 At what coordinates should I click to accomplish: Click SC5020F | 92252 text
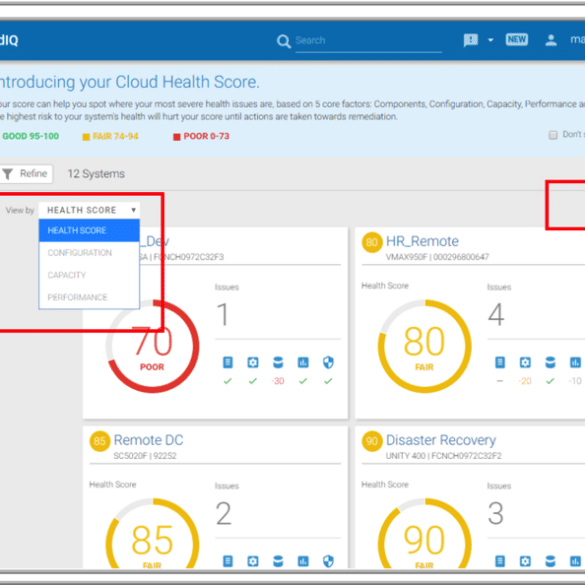(145, 456)
